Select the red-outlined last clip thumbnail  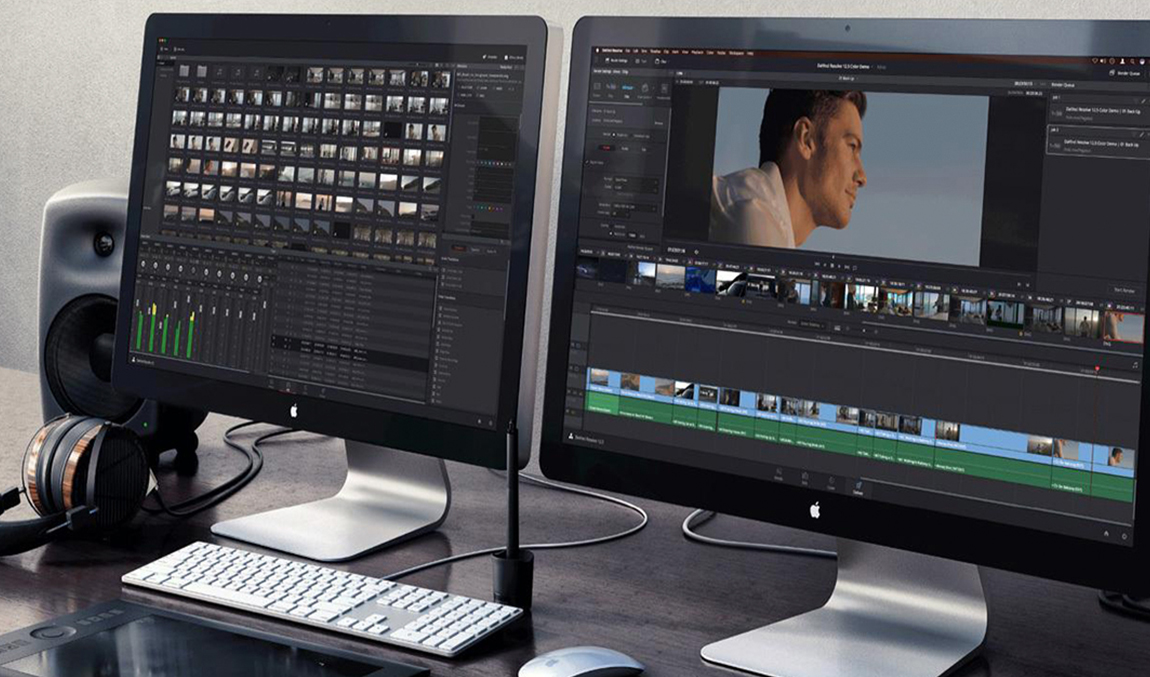coord(1124,328)
